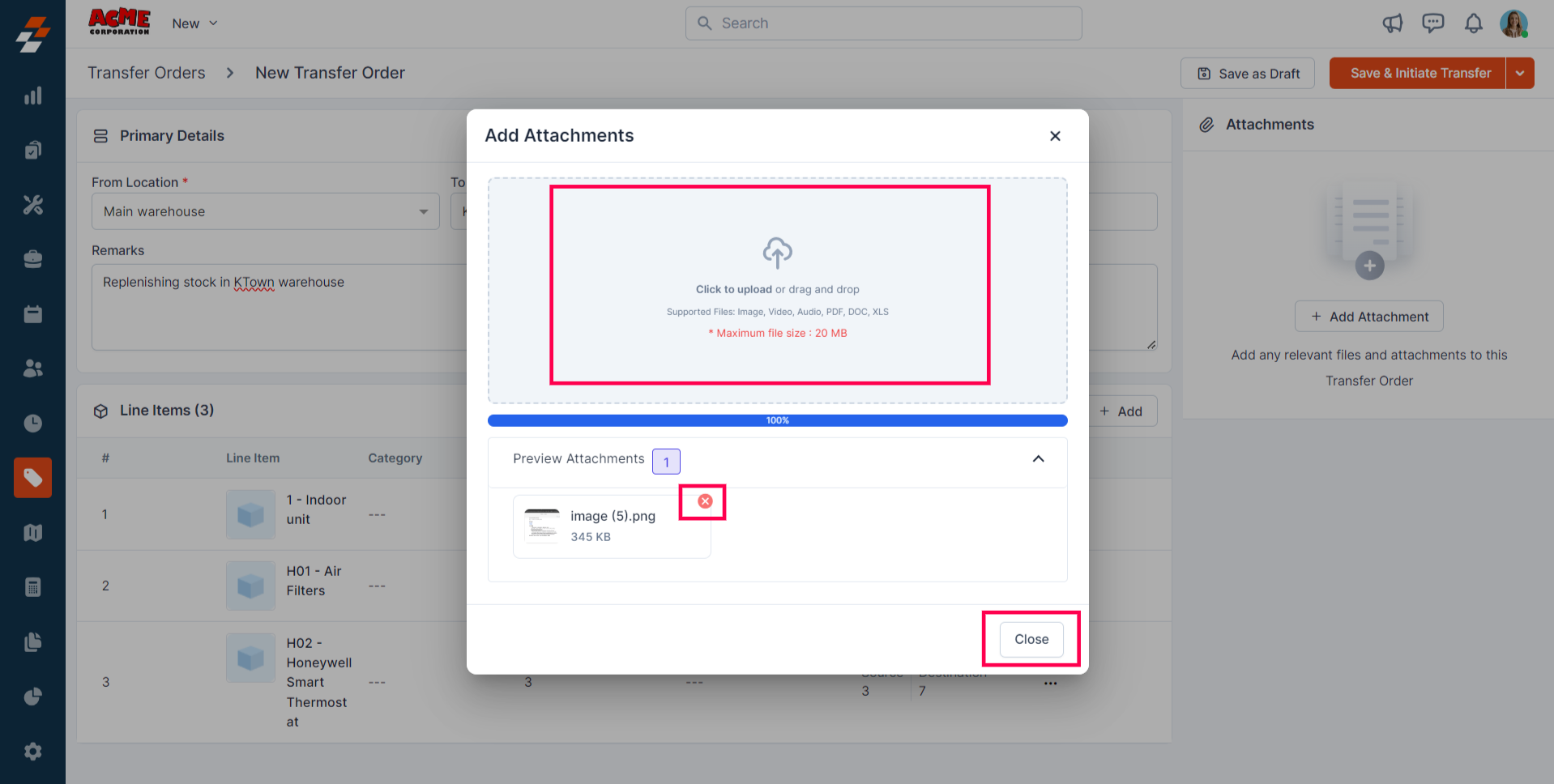Open the chat messages icon
The width and height of the screenshot is (1554, 784).
click(1433, 23)
